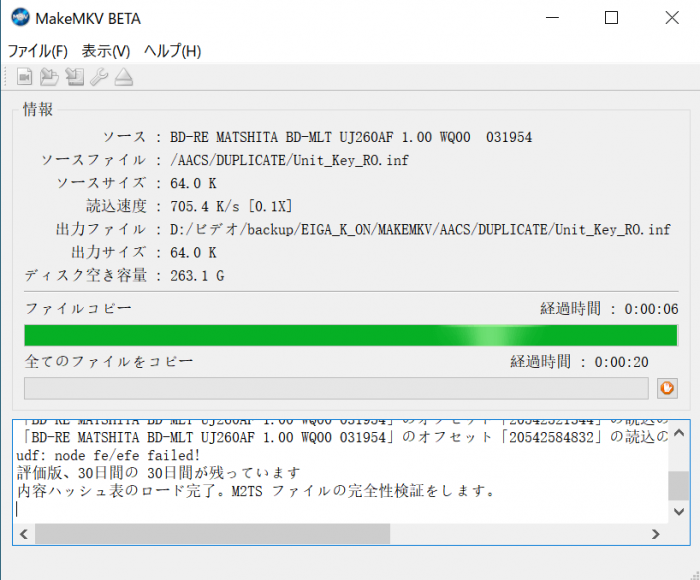This screenshot has height=580, width=700.
Task: Open the ファイル(F) menu
Action: coord(38,51)
